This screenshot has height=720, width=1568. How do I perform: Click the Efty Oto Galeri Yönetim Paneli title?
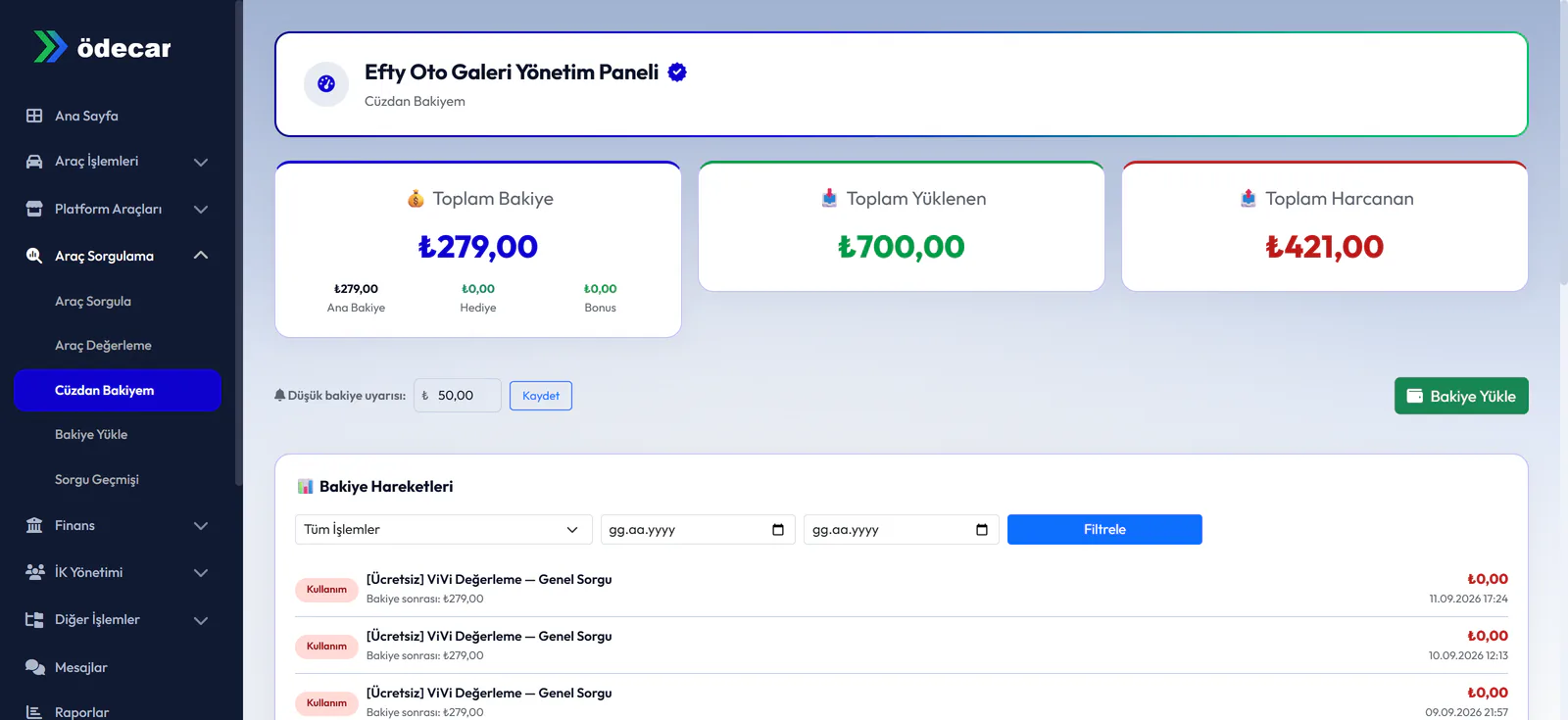512,72
